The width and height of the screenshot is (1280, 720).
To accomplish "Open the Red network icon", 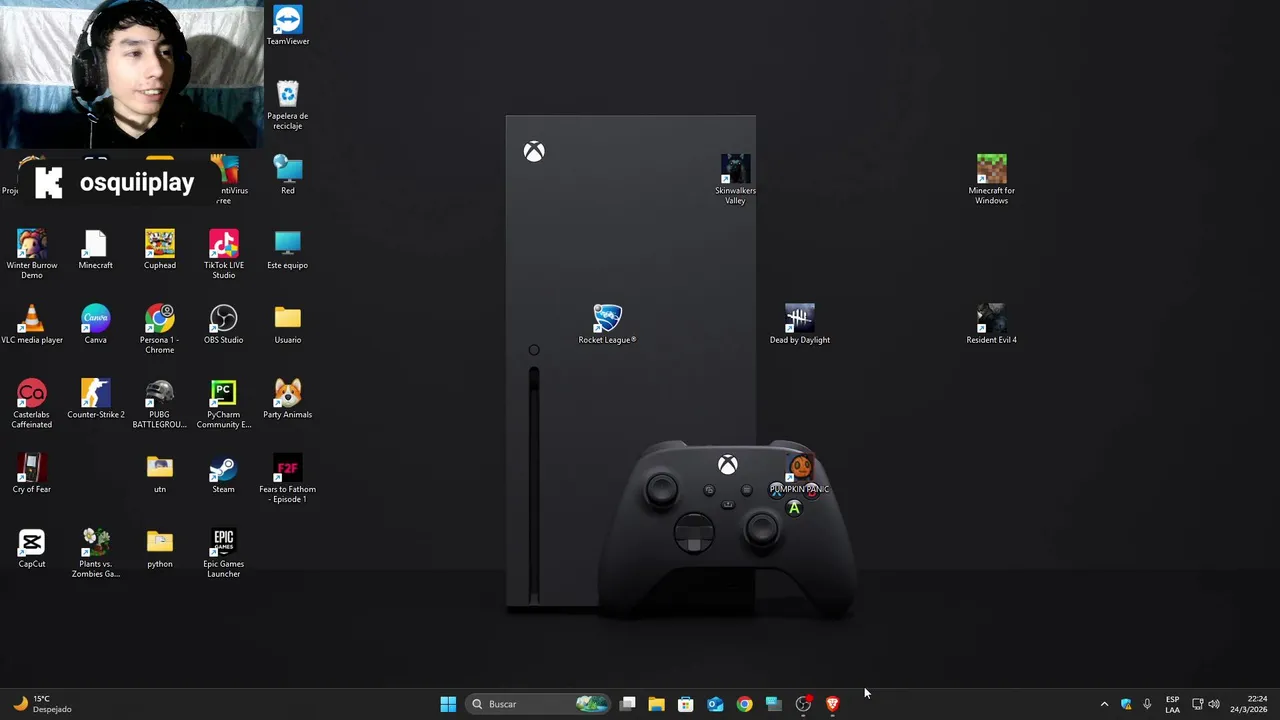I will (x=287, y=175).
